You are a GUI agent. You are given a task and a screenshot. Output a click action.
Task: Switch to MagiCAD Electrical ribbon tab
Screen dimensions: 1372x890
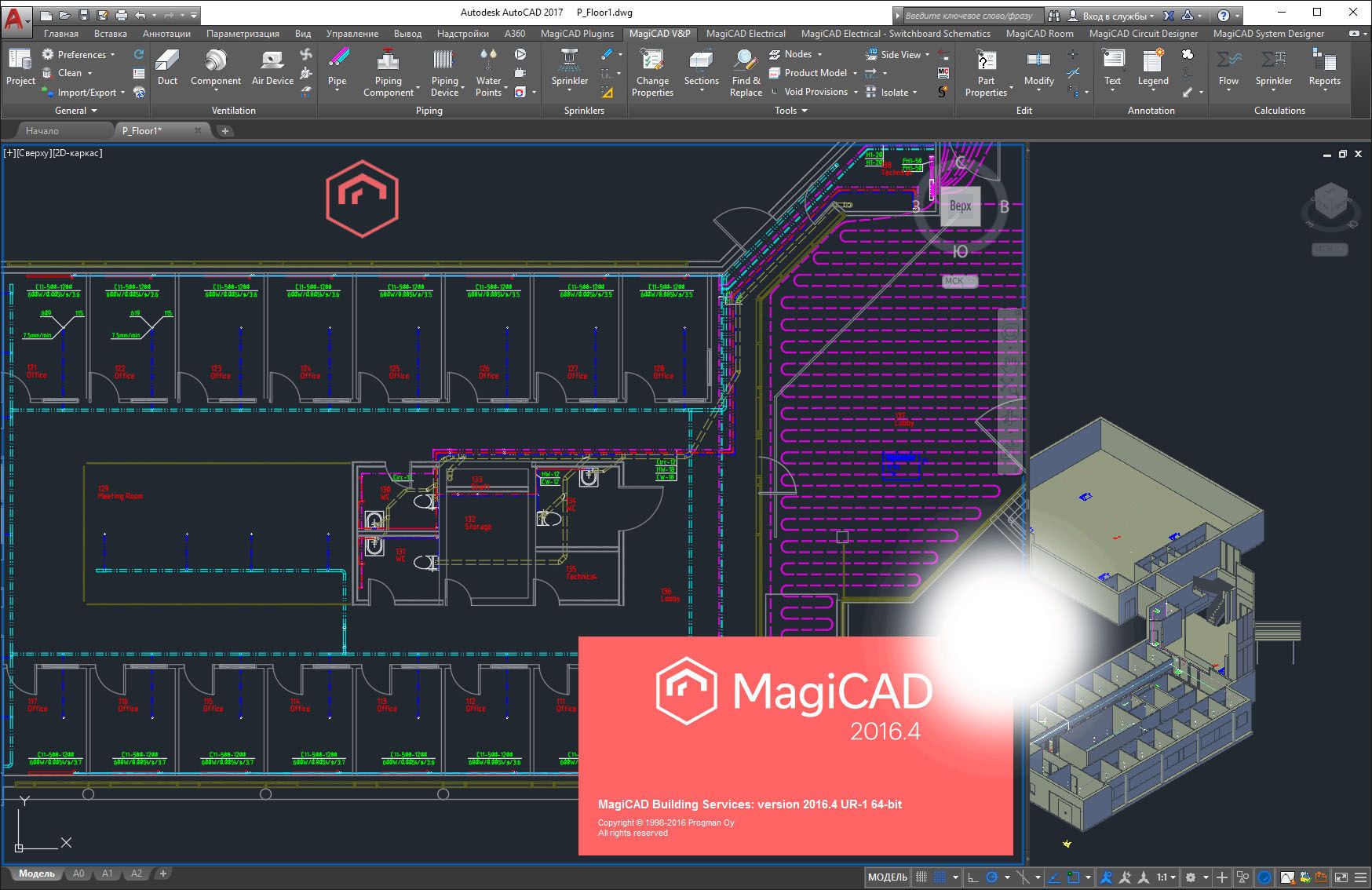coord(746,34)
